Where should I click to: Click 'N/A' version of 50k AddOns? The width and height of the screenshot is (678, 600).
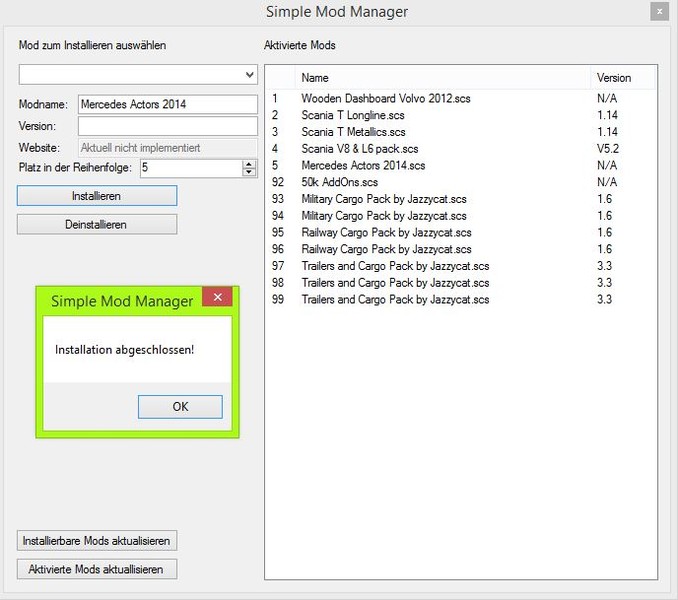click(607, 182)
